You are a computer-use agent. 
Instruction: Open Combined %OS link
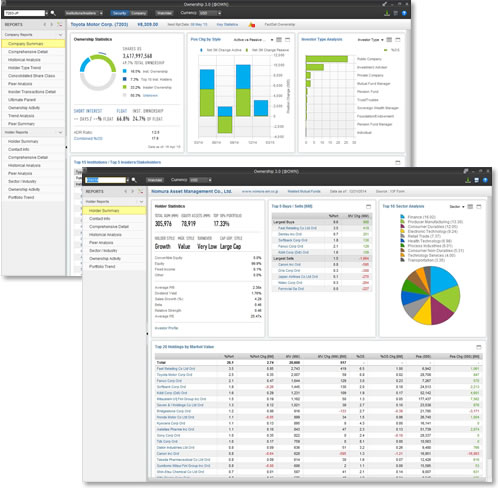coord(88,138)
